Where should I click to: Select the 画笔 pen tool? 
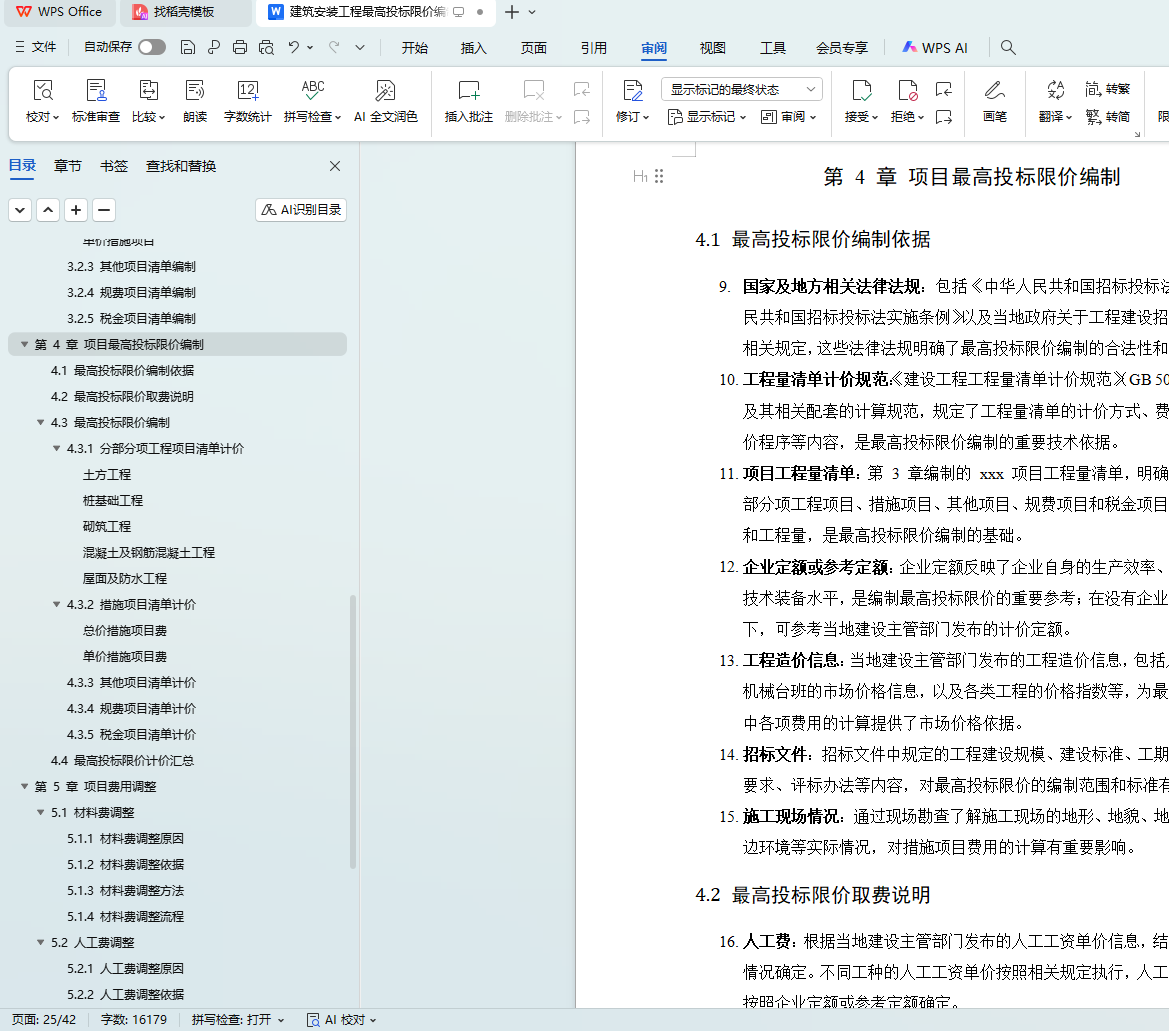(994, 92)
